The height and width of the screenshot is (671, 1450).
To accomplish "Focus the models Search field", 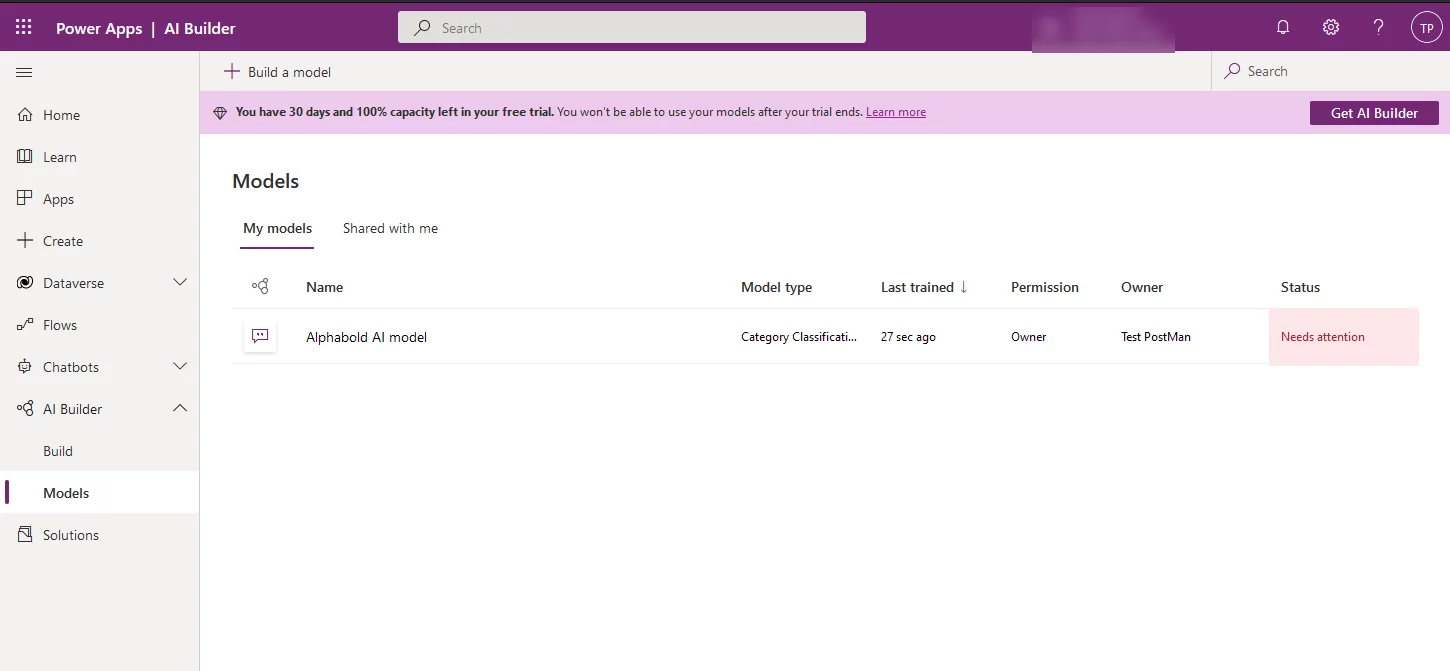I will coord(1331,71).
